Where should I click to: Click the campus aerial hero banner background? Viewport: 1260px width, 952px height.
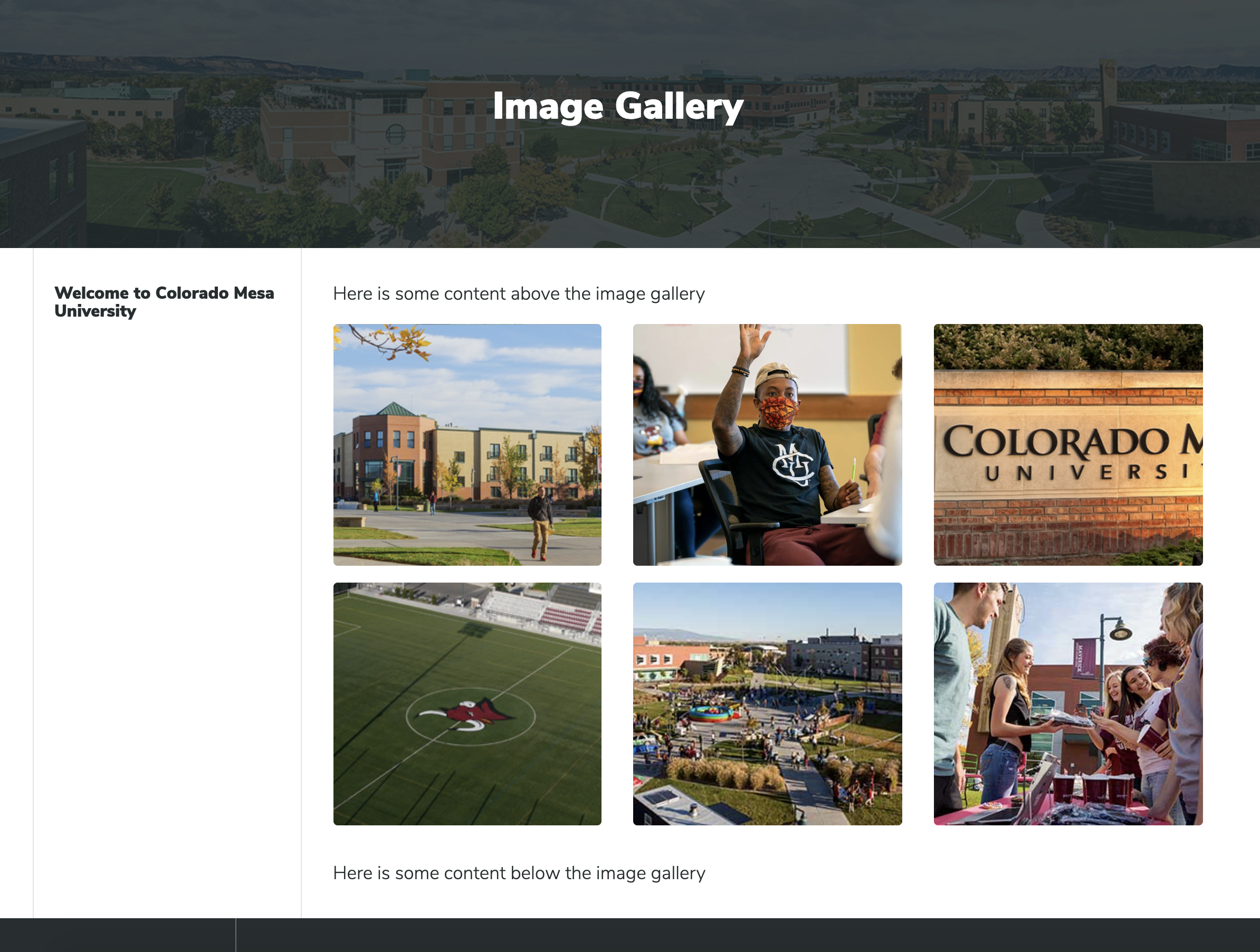coord(228,171)
